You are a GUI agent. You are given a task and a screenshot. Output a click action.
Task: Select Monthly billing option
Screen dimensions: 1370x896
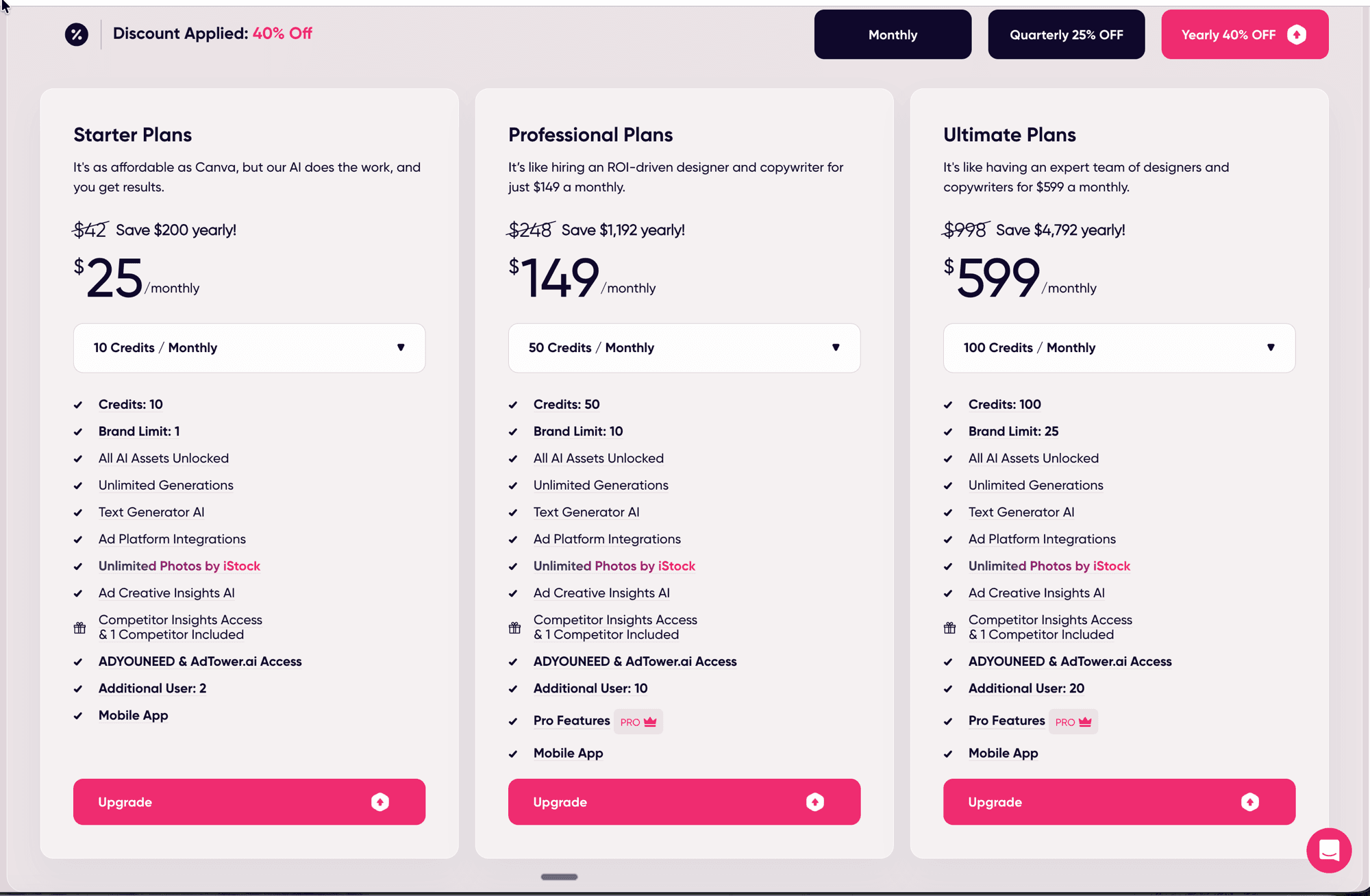pyautogui.click(x=892, y=34)
